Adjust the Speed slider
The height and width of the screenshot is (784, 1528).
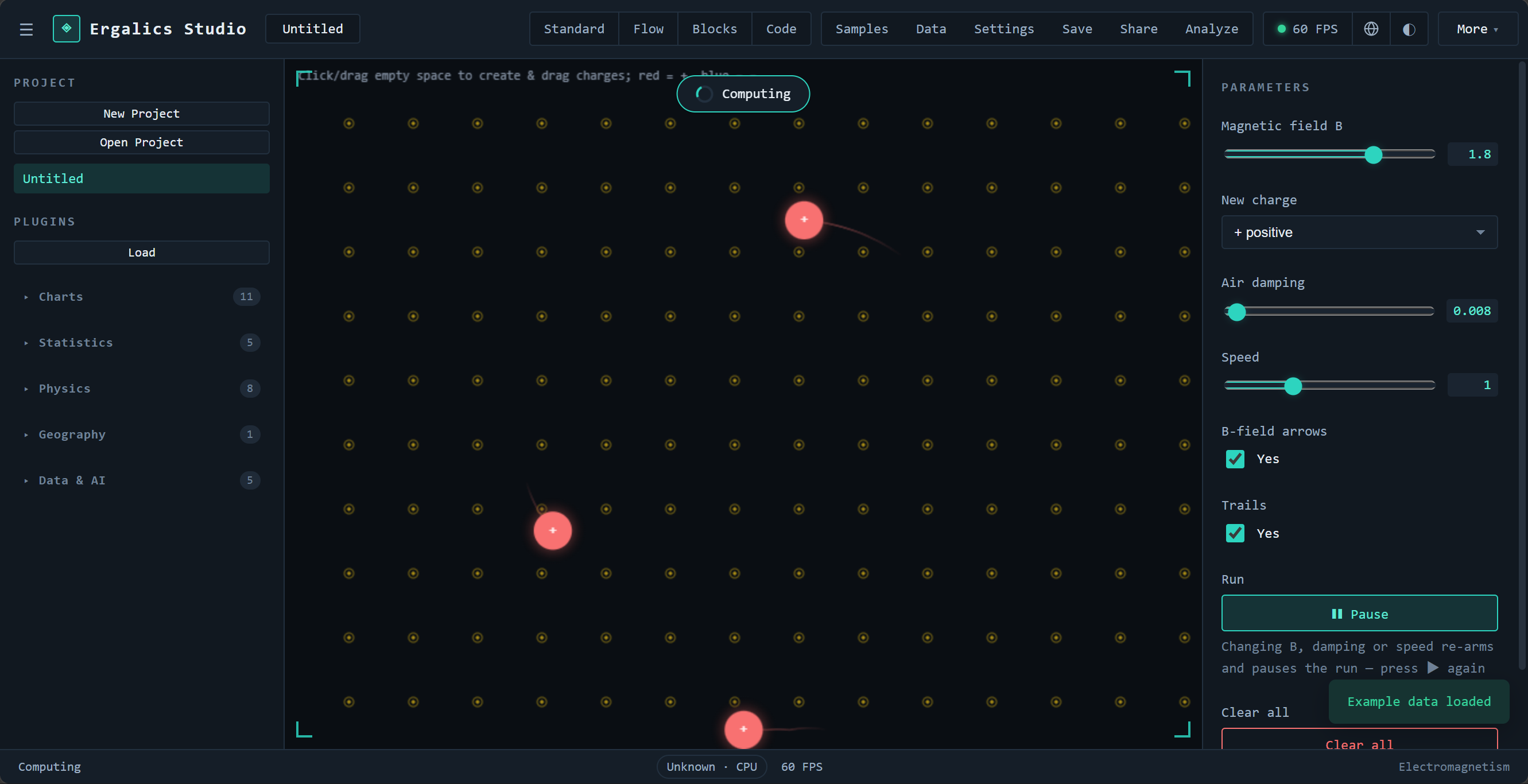1329,386
